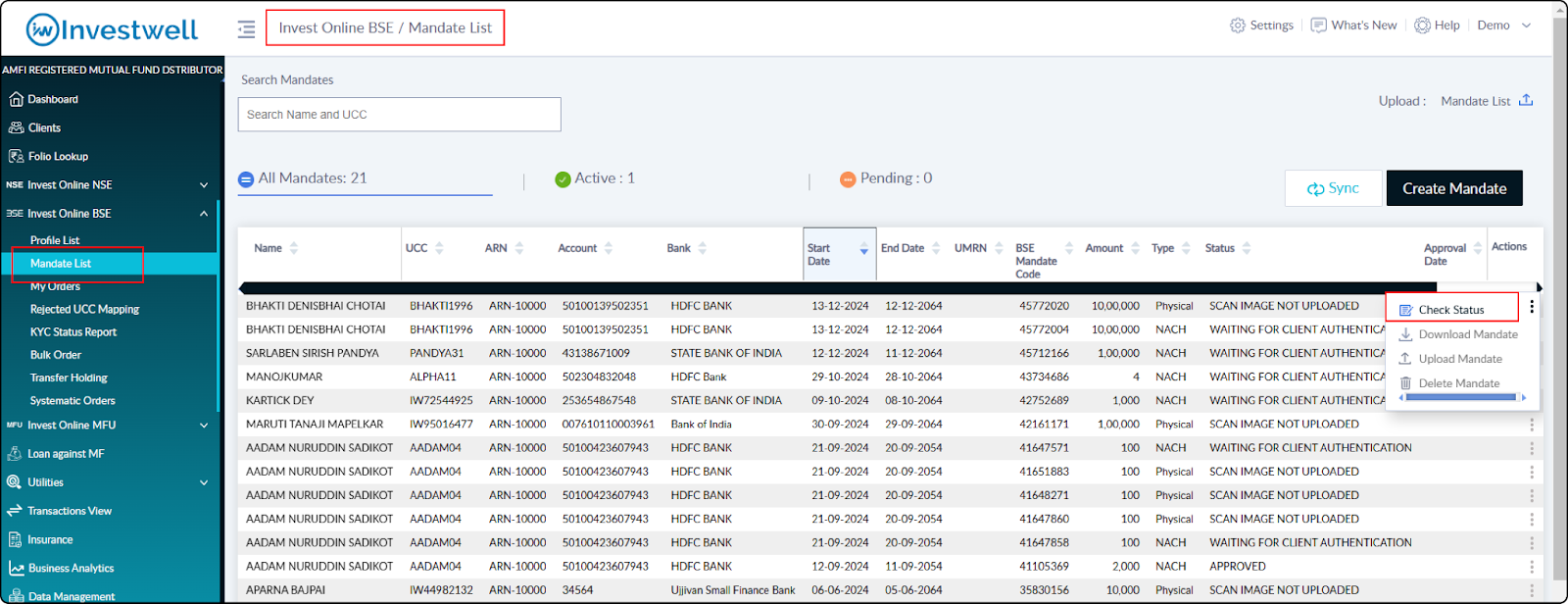Open the Demo user dropdown
The height and width of the screenshot is (604, 1568).
click(x=1504, y=25)
